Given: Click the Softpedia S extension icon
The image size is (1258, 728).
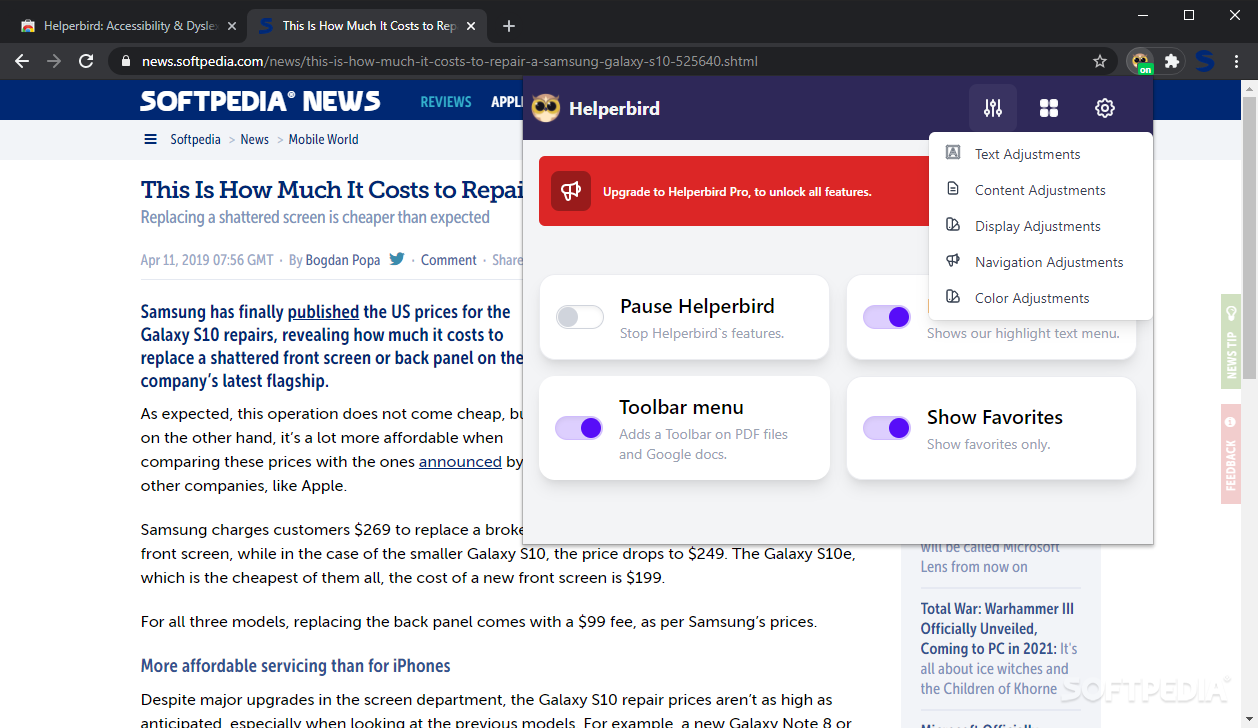Looking at the screenshot, I should [x=1205, y=61].
